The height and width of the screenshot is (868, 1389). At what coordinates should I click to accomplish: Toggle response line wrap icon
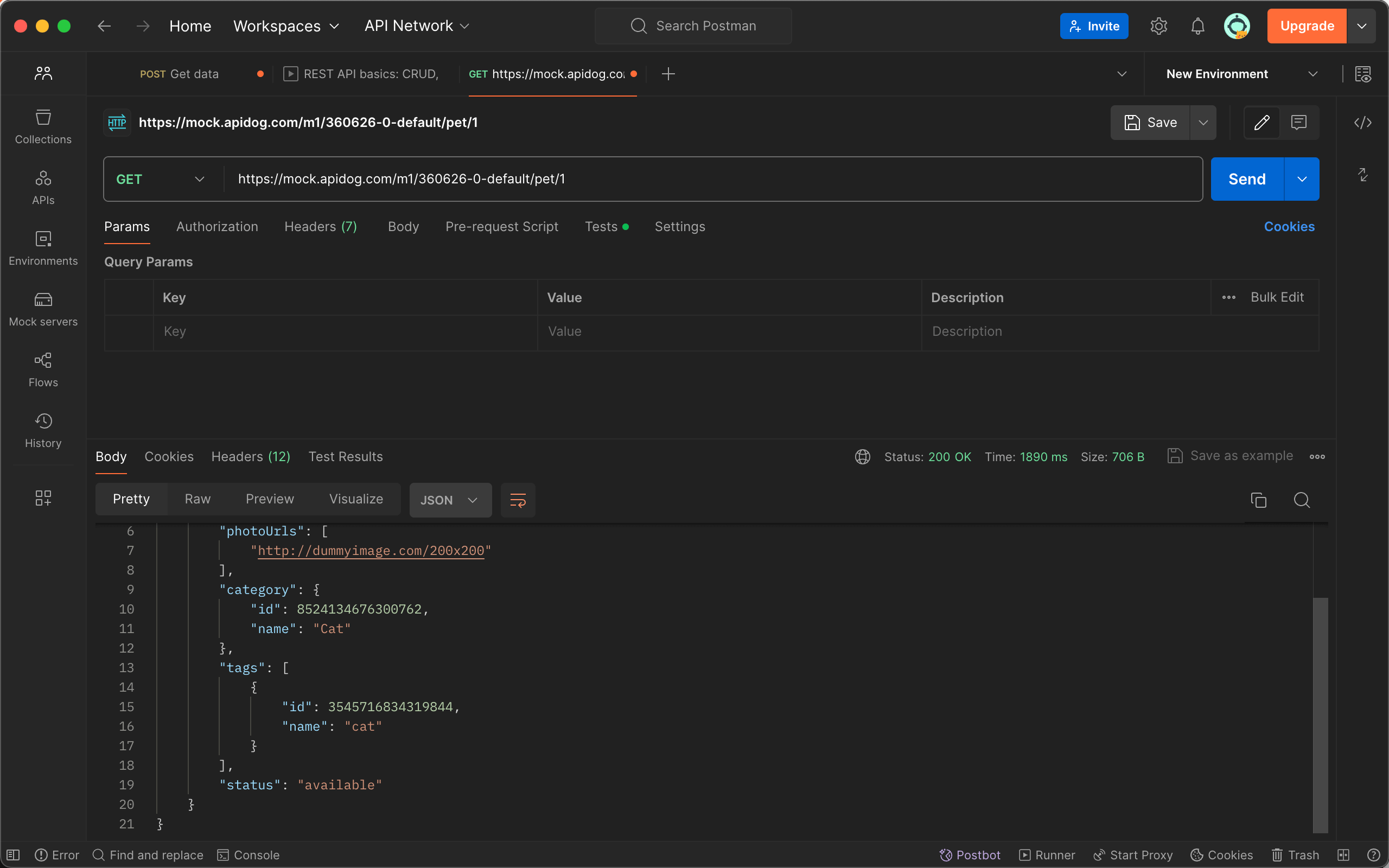pos(518,500)
